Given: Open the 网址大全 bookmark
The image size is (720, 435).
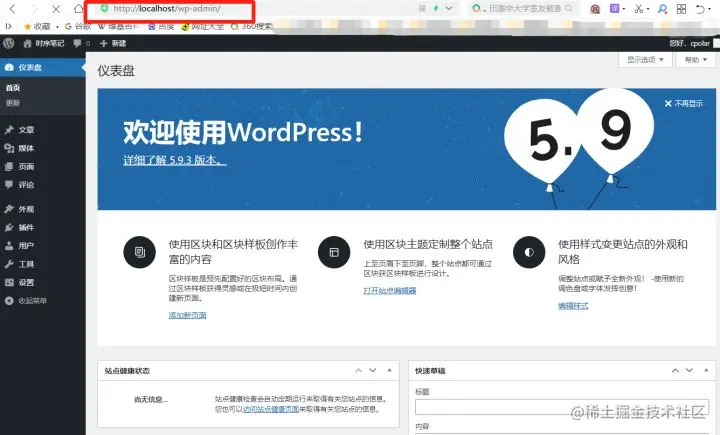Looking at the screenshot, I should (x=202, y=26).
